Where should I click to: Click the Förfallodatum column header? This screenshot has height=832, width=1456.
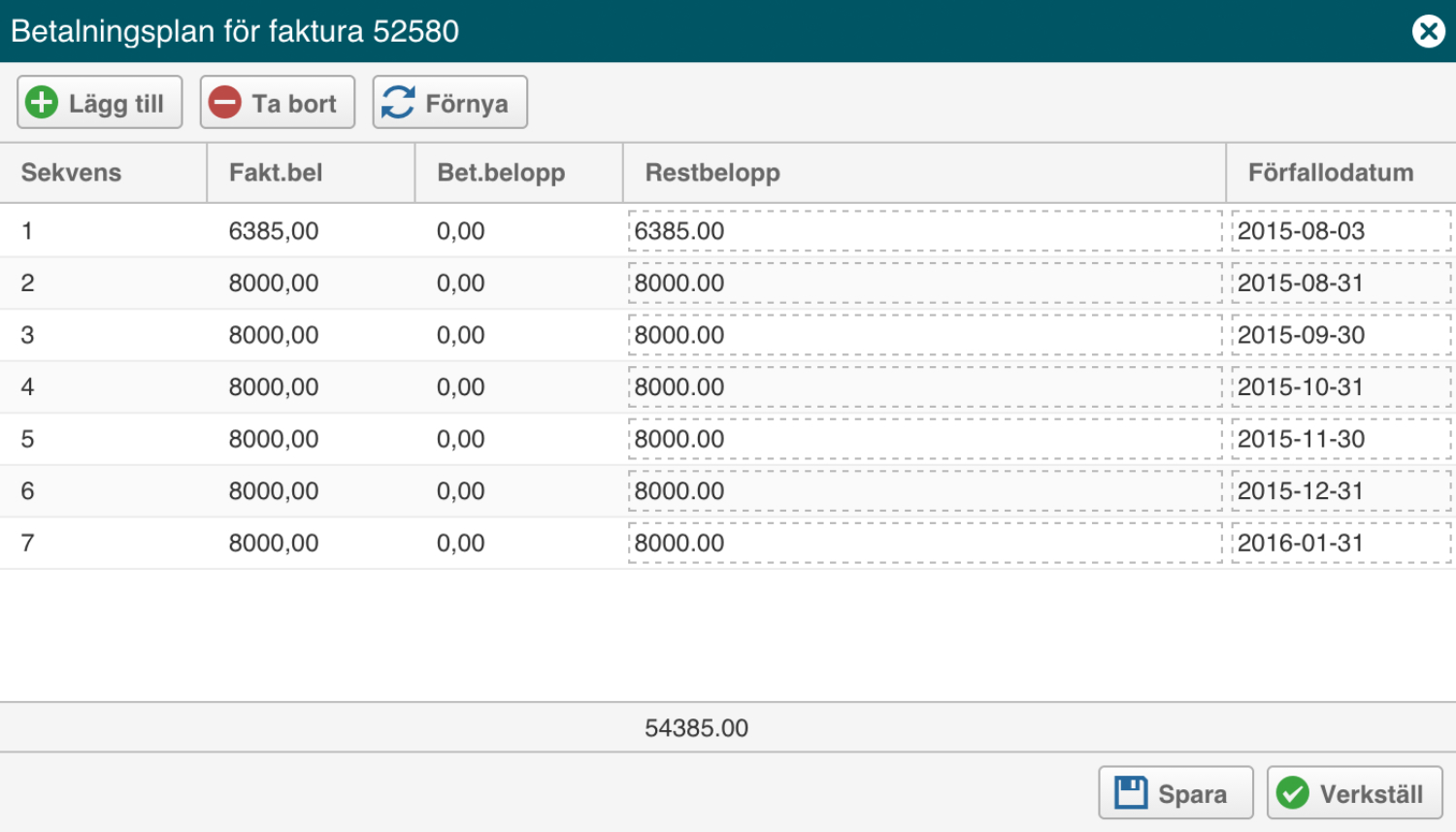point(1341,173)
